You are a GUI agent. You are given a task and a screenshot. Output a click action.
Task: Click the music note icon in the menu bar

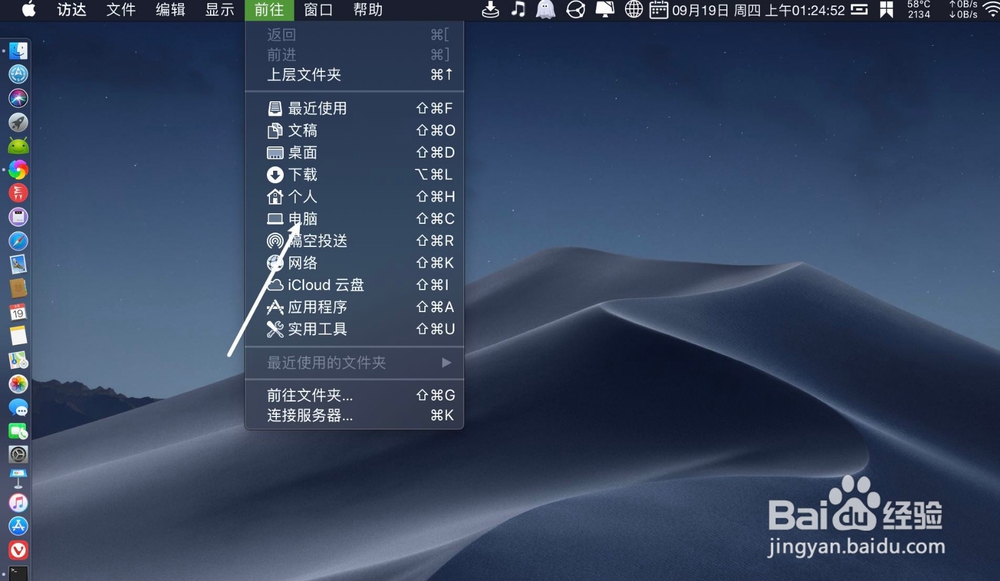coord(517,10)
